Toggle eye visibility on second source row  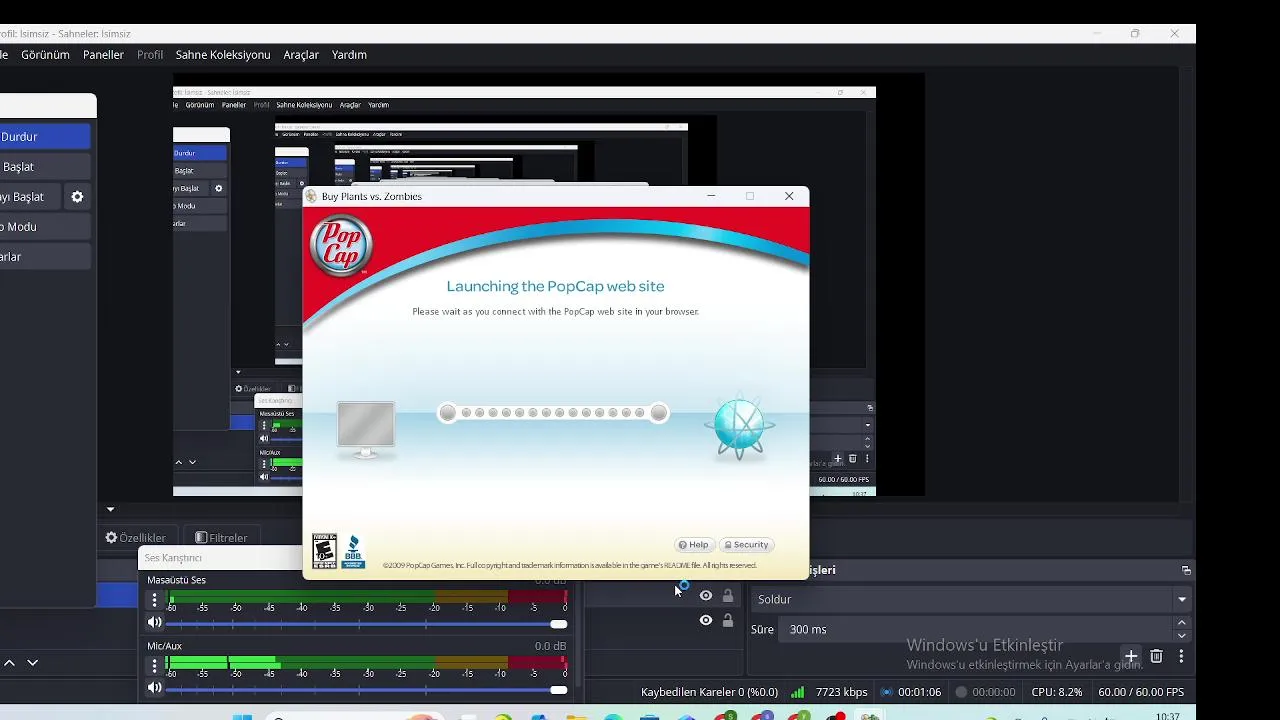tap(706, 620)
